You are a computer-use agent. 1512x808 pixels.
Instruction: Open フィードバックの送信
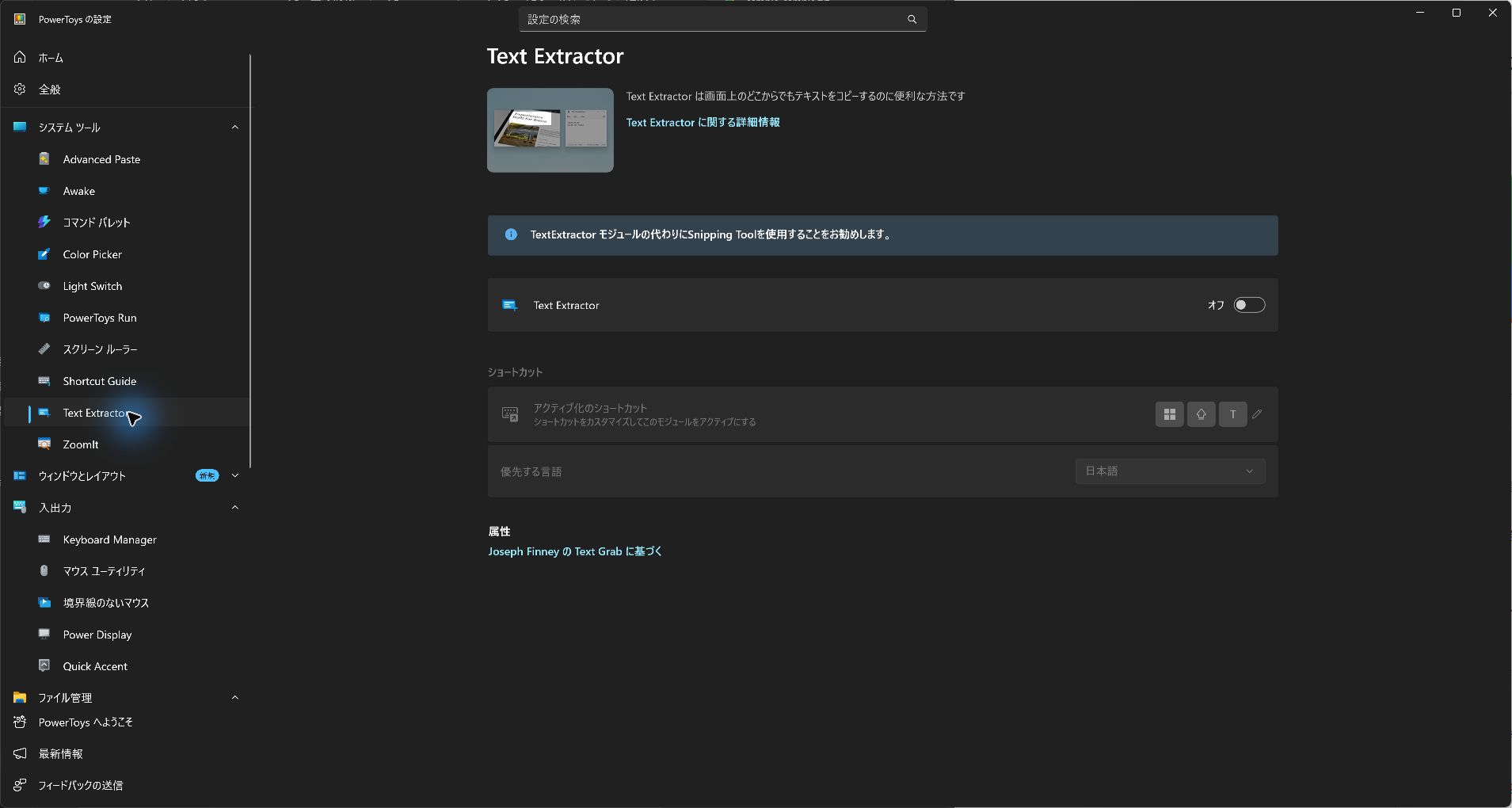coord(125,785)
